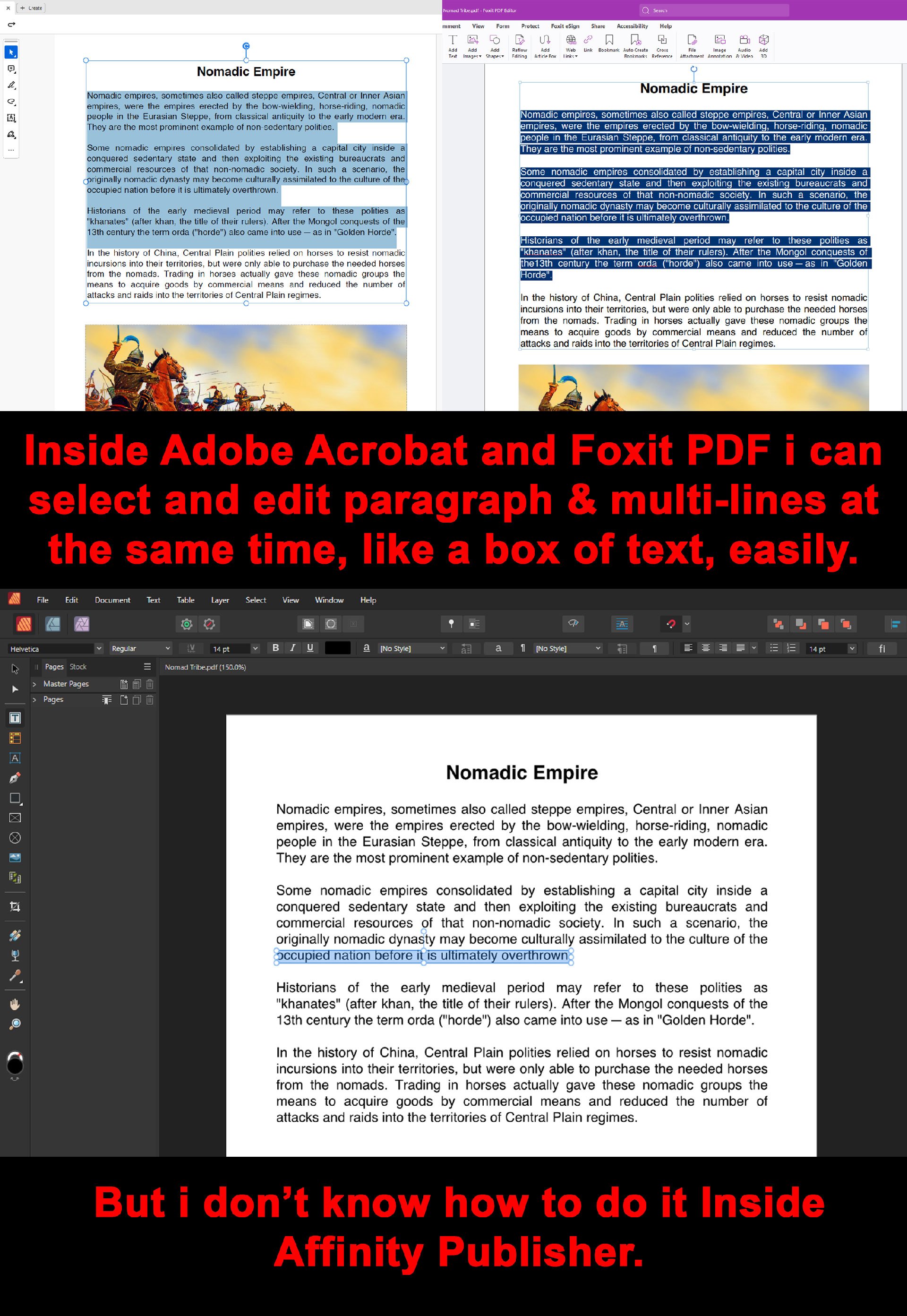
Task: Select the Table tool
Action: (x=15, y=738)
